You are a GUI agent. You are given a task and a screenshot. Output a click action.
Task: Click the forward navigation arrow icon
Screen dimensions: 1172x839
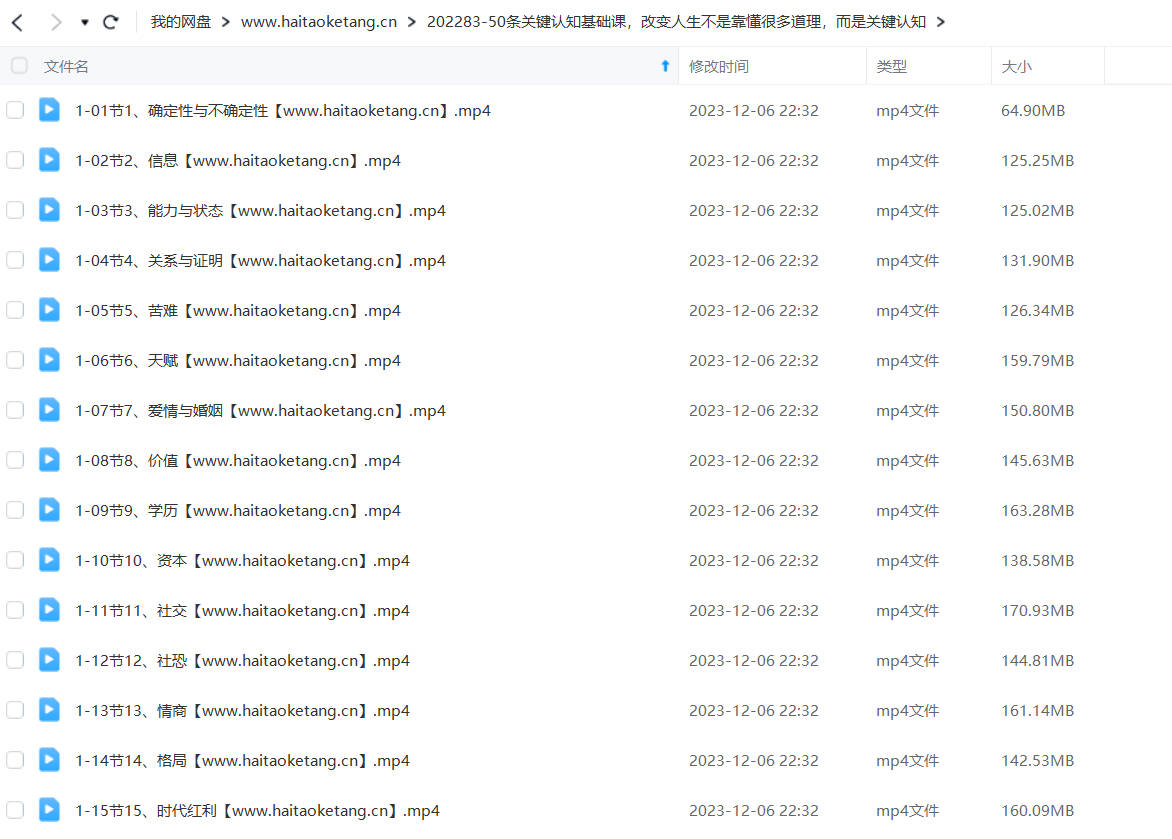coord(56,22)
